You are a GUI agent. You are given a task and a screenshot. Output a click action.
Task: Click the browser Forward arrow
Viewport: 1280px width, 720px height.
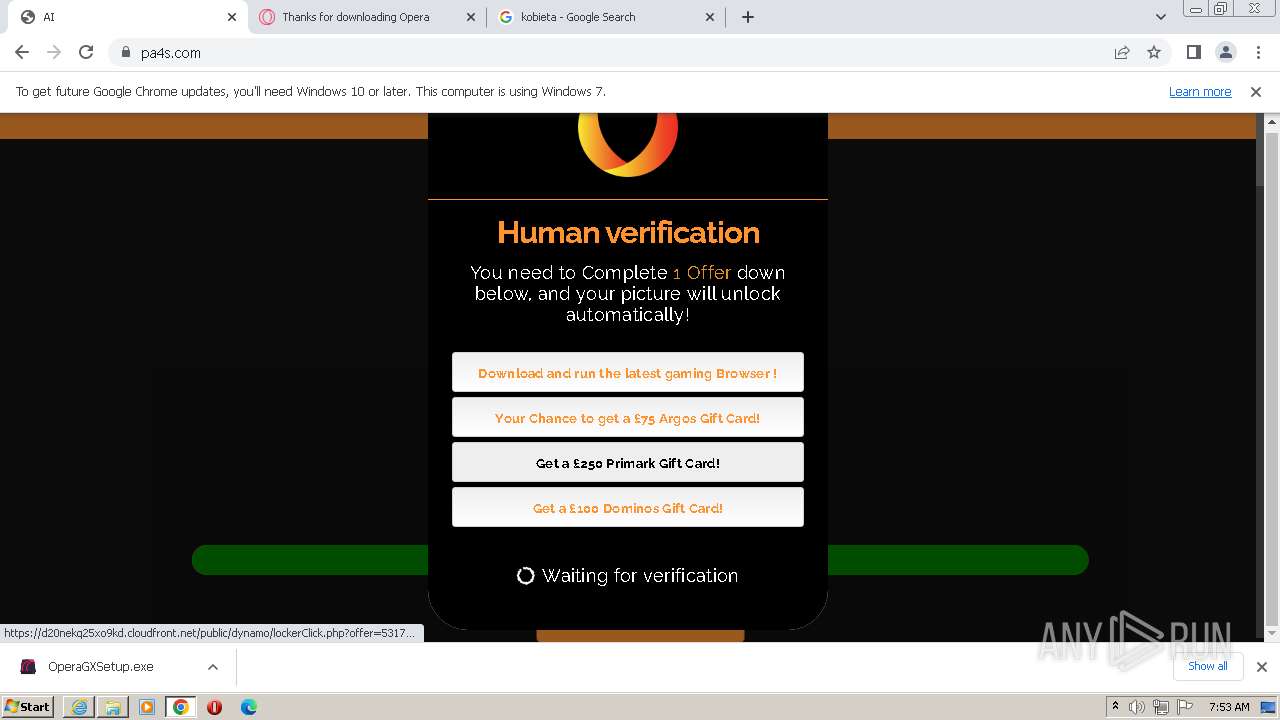click(54, 52)
